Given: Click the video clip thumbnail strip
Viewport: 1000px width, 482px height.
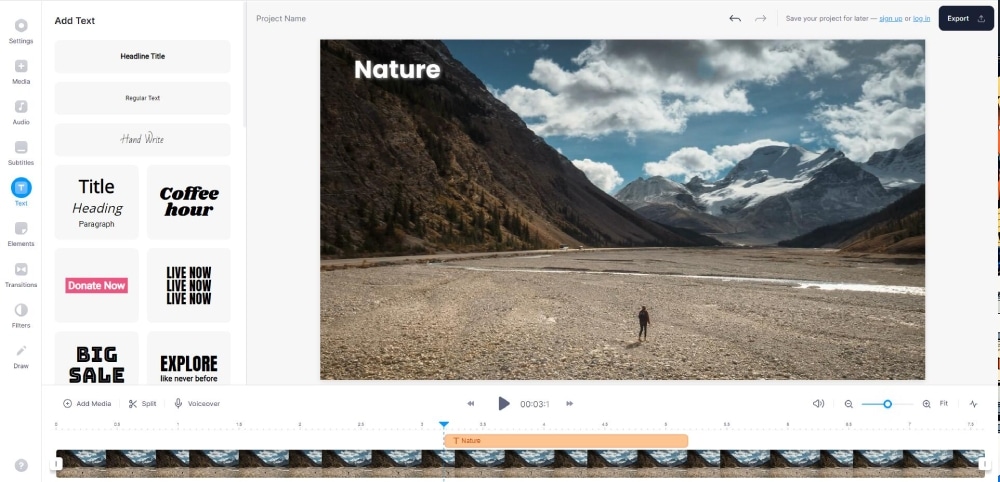Looking at the screenshot, I should tap(520, 464).
